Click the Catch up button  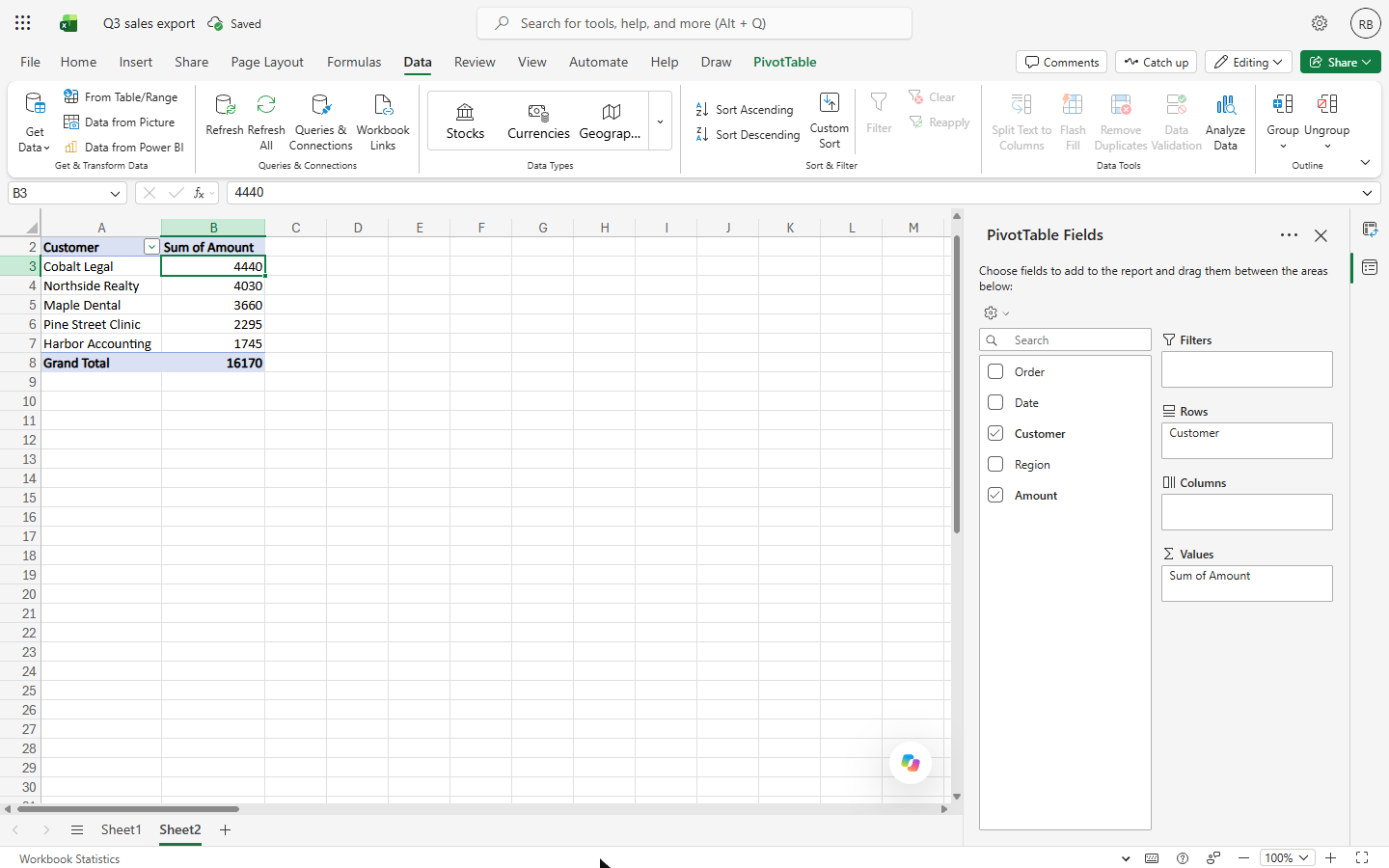(1156, 62)
